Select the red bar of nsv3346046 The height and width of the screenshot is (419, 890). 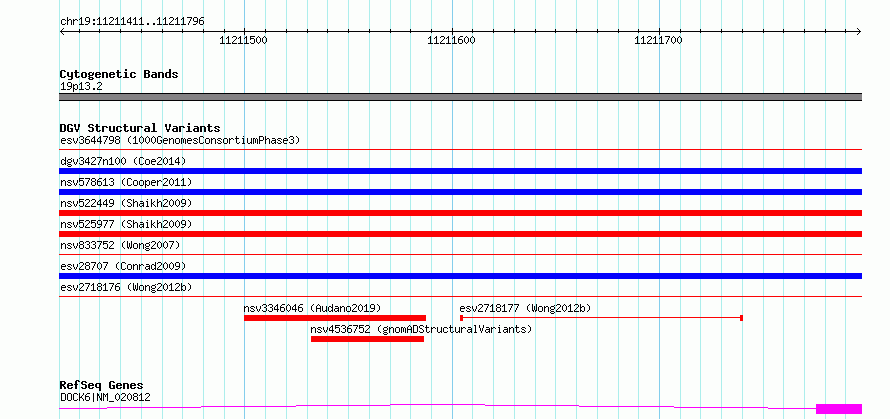pyautogui.click(x=335, y=318)
